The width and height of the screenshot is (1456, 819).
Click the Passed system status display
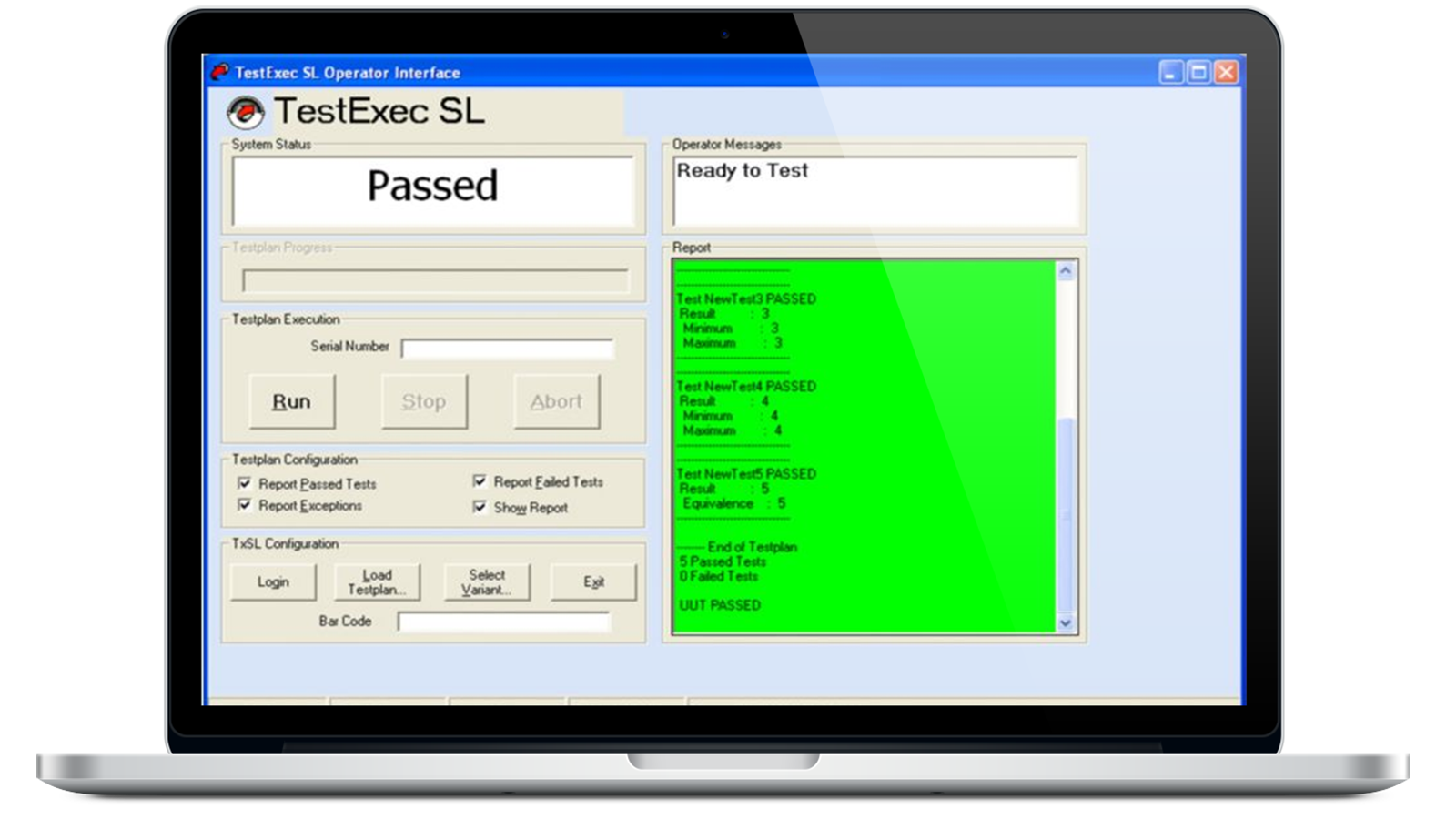[x=433, y=189]
